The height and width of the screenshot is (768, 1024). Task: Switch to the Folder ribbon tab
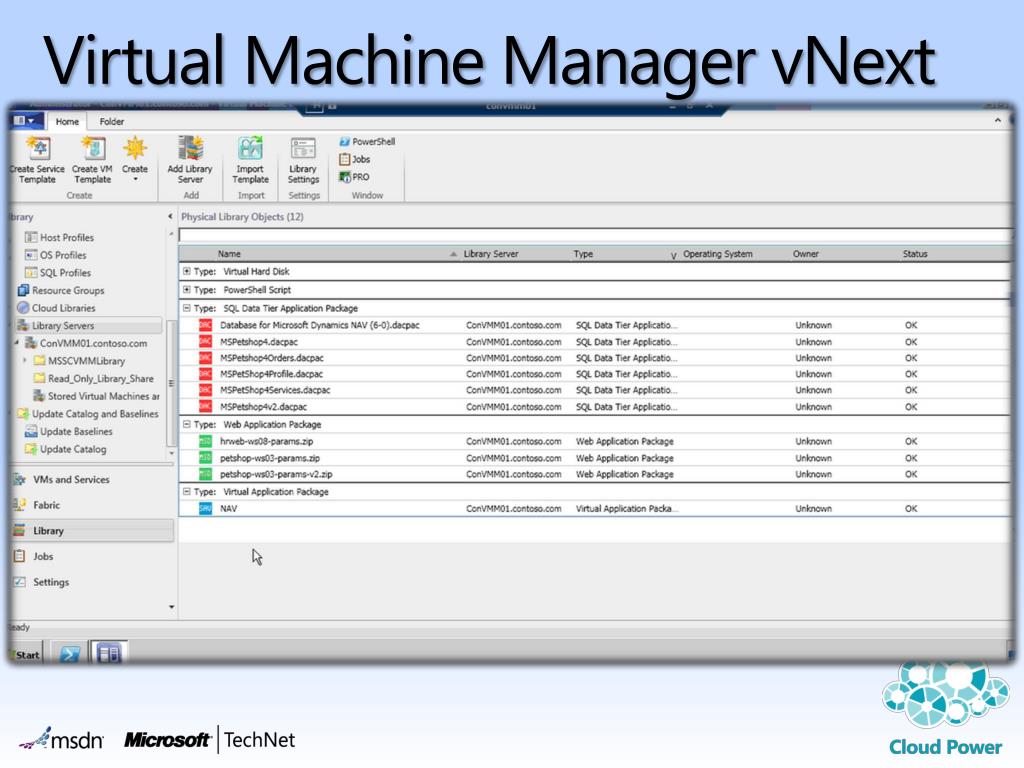point(112,121)
